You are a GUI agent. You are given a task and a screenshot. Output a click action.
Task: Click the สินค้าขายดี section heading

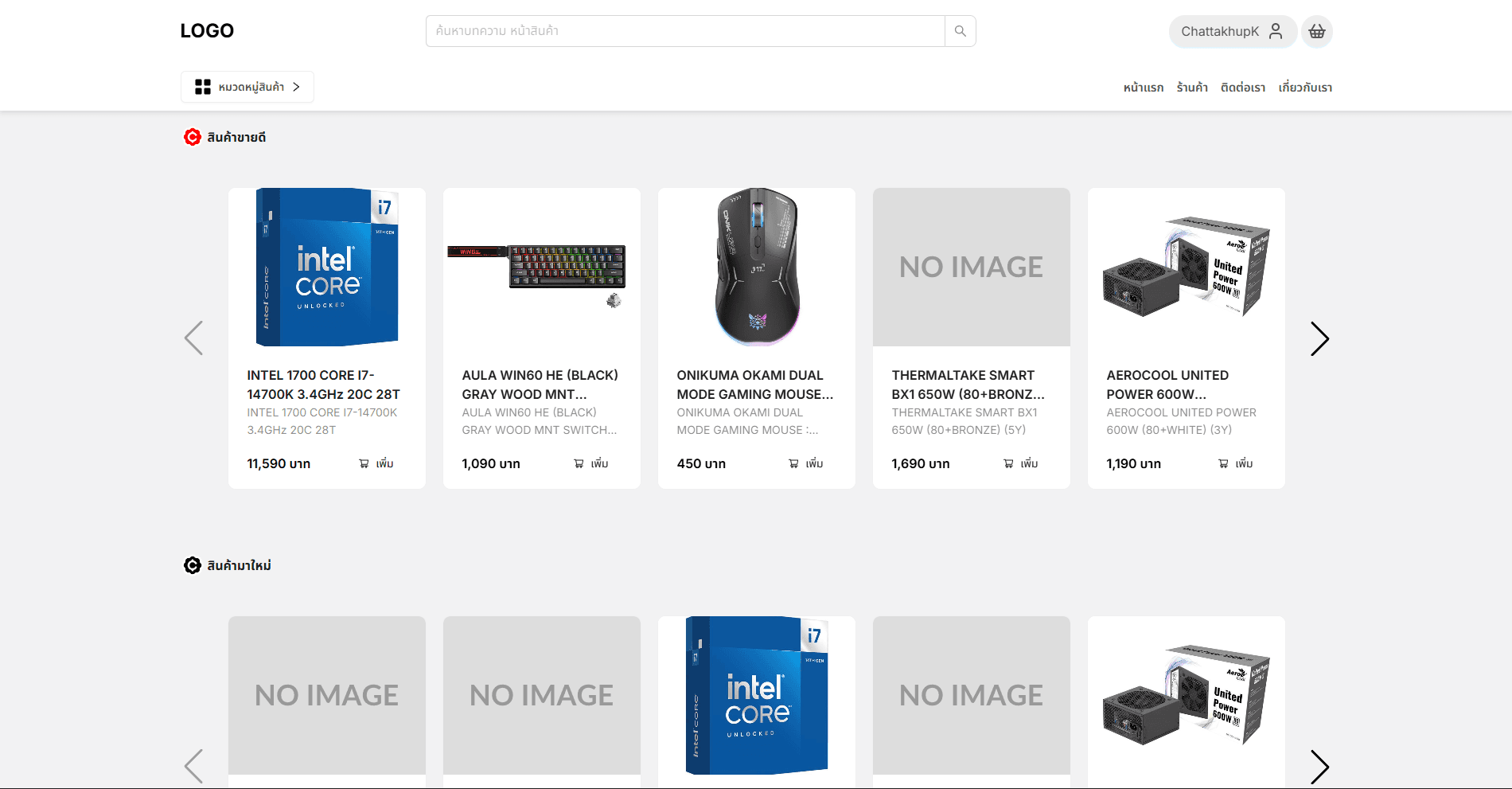(236, 137)
